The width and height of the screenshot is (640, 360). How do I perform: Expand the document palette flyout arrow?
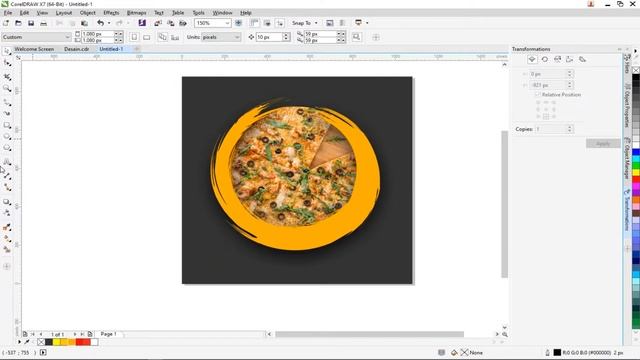[19, 342]
